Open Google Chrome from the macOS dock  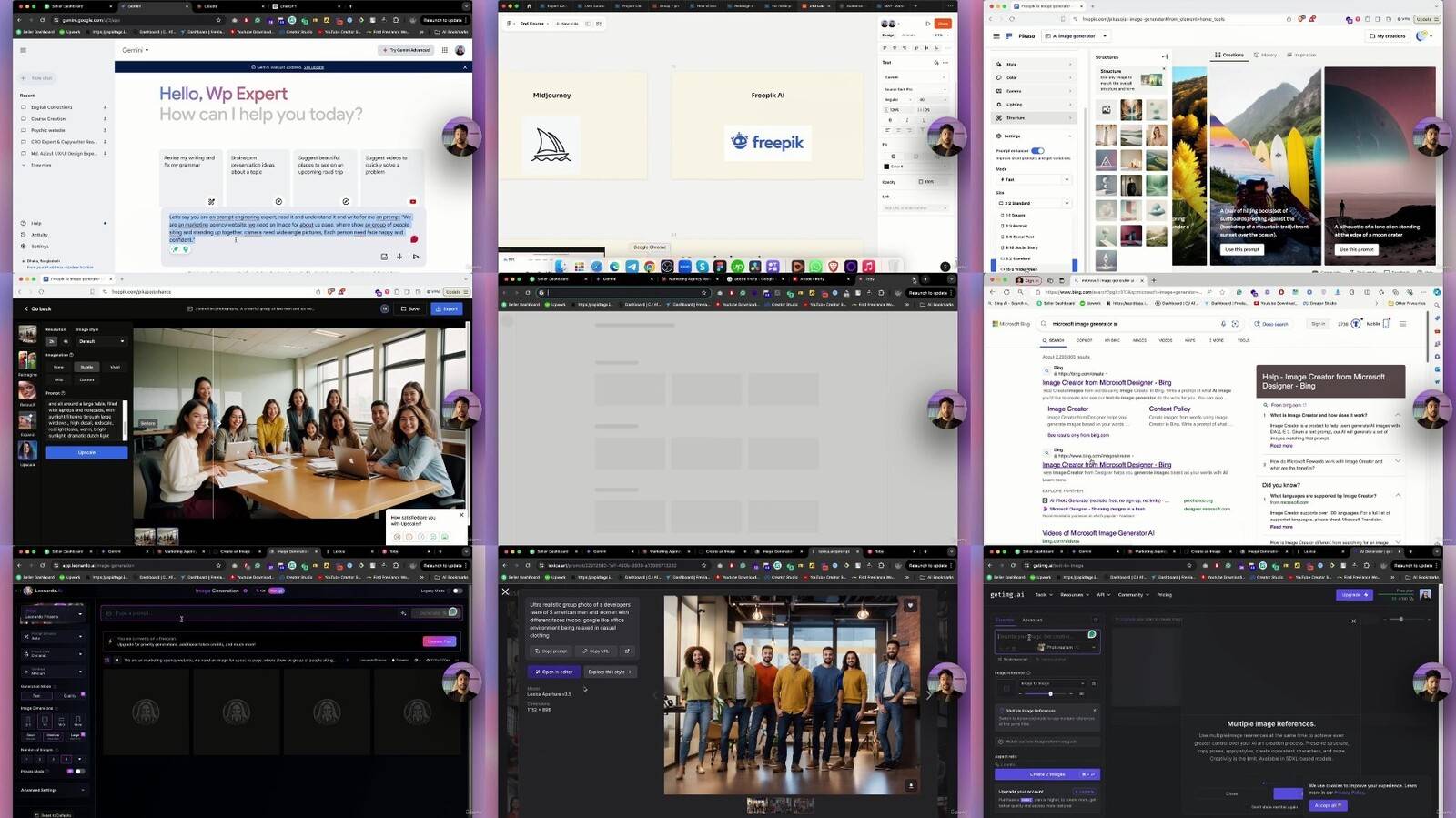pyautogui.click(x=650, y=267)
